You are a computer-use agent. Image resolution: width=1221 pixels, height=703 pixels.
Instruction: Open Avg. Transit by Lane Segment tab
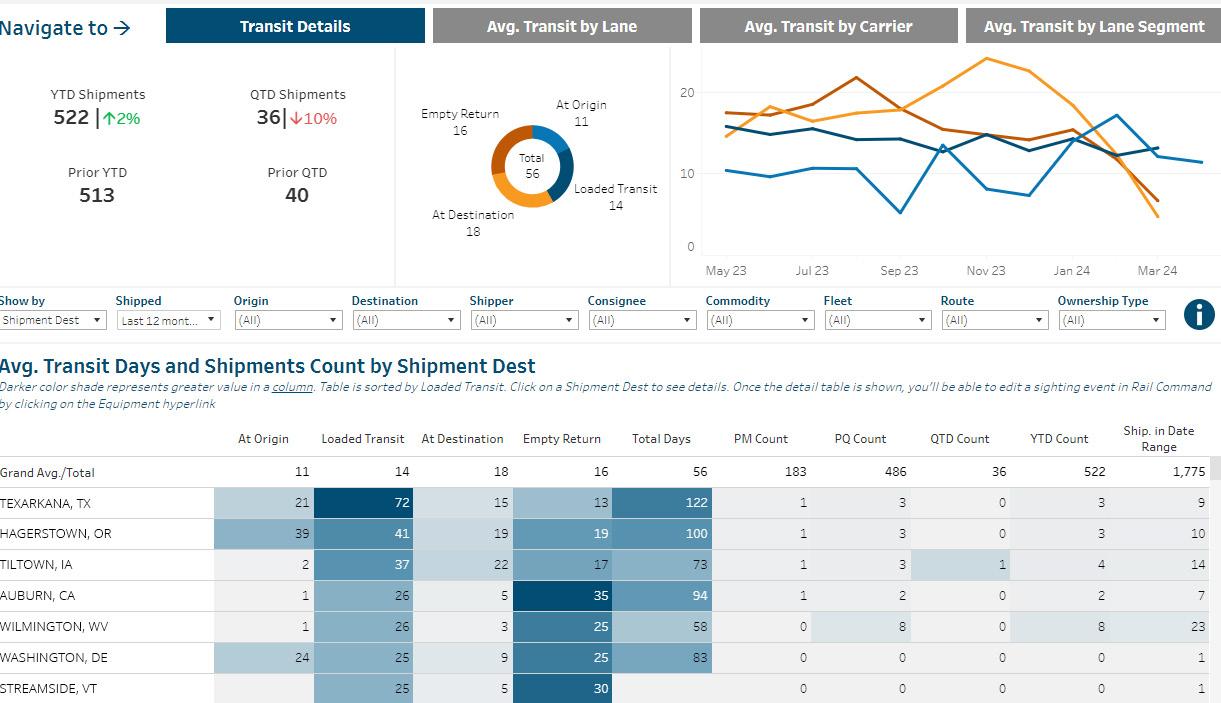pyautogui.click(x=1093, y=26)
